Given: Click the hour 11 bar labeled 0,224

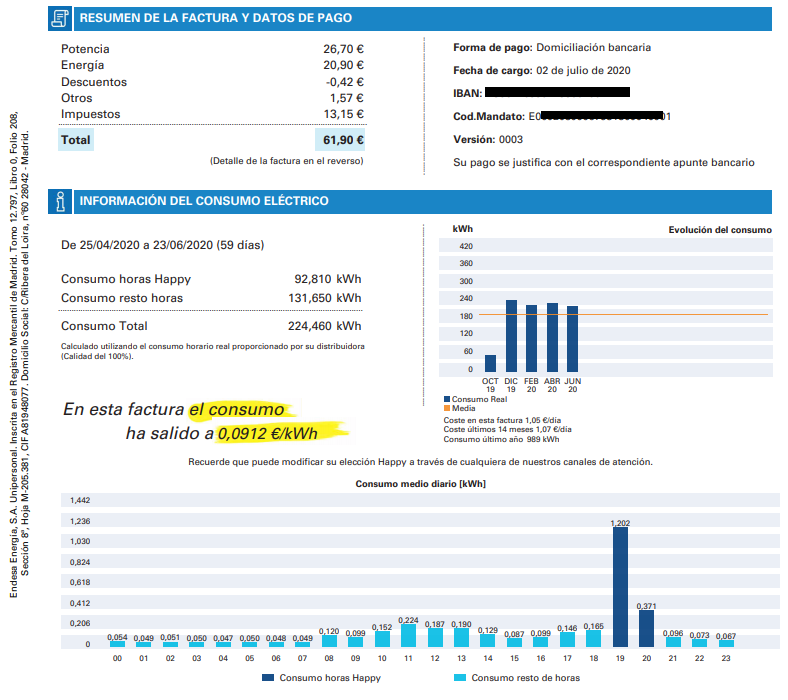Looking at the screenshot, I should (408, 636).
